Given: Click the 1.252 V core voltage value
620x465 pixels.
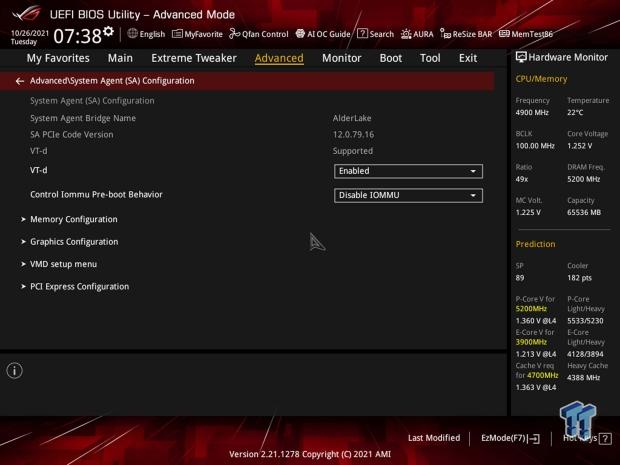Looking at the screenshot, I should [x=579, y=146].
